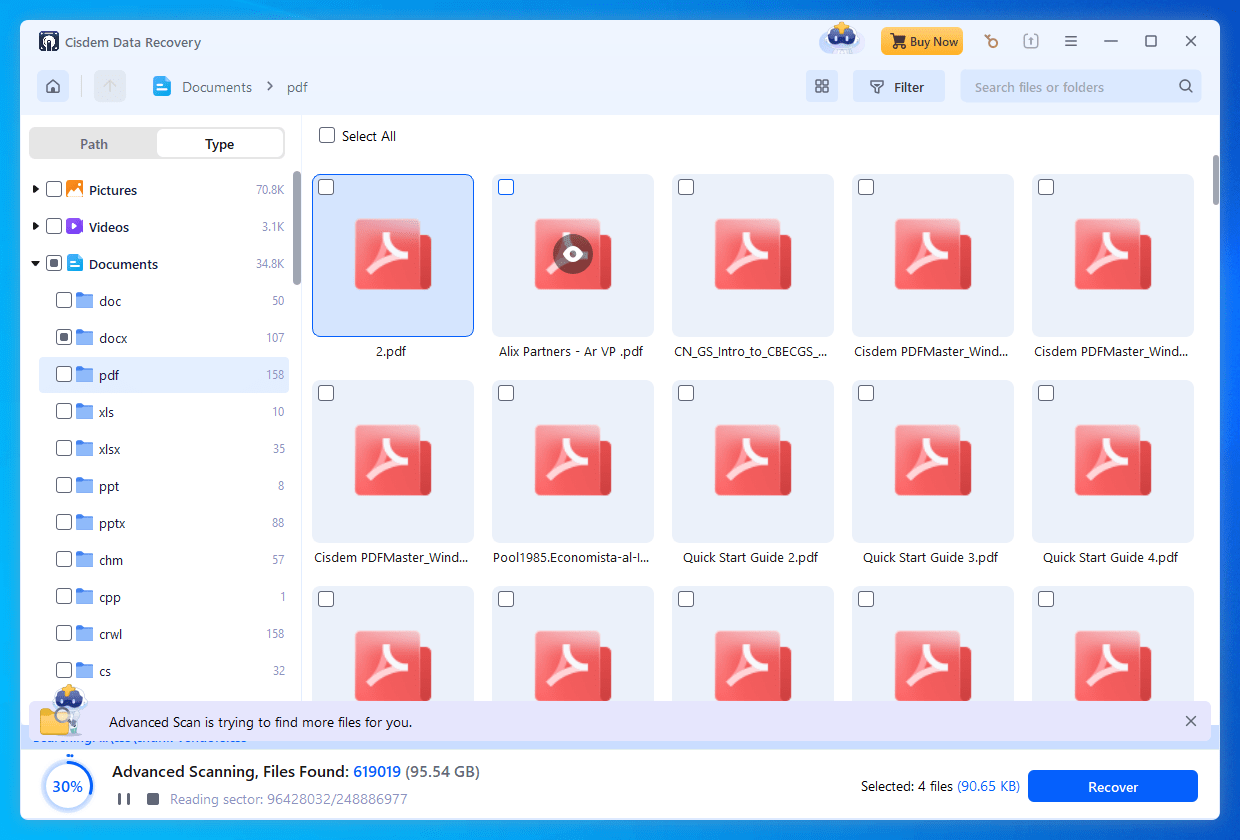The image size is (1240, 840).
Task: Check the xls folder checkbox
Action: (64, 411)
